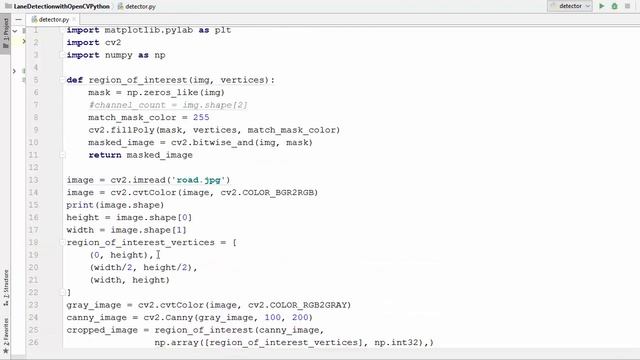Click 'height = image.shape[0]' on line 16
The height and width of the screenshot is (360, 640).
[x=129, y=218]
